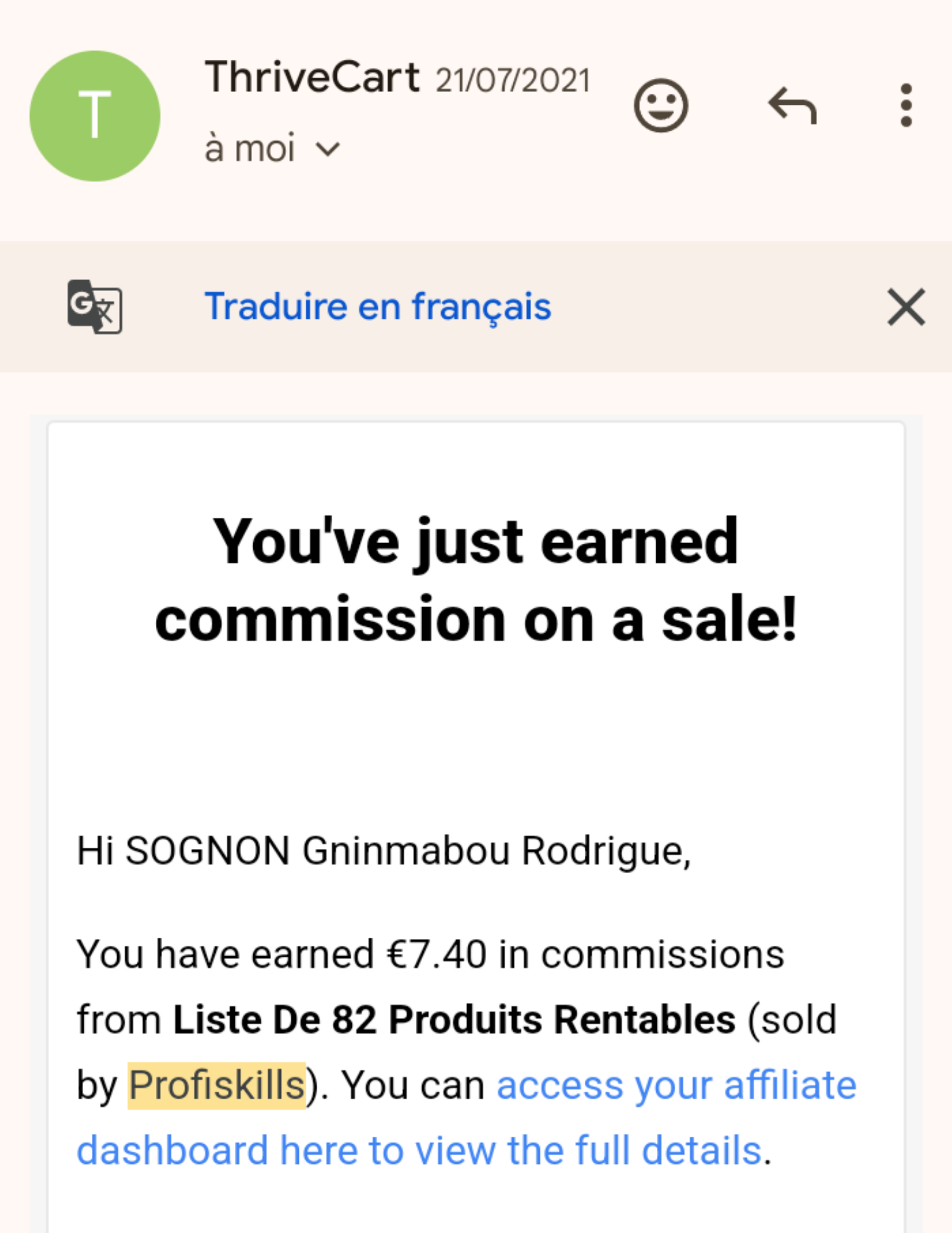Image resolution: width=952 pixels, height=1233 pixels.
Task: Translate the email via "Traduire en français"
Action: [x=378, y=306]
